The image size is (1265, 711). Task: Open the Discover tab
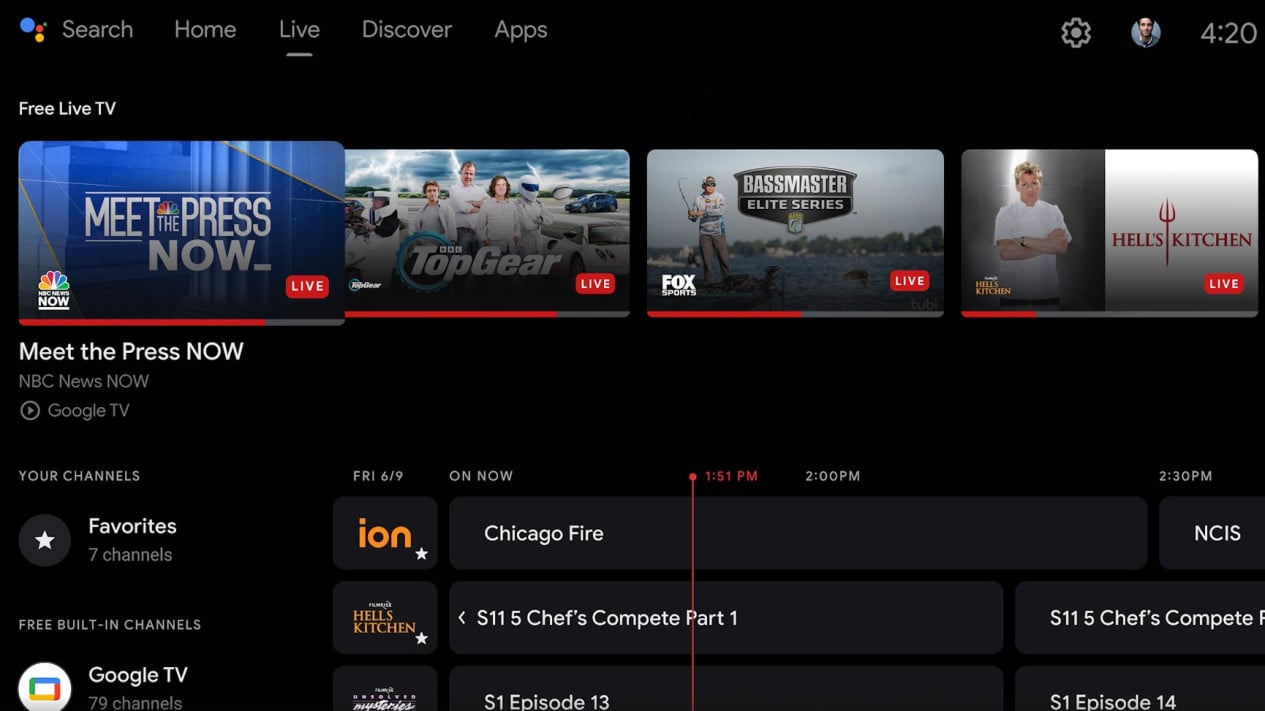[407, 30]
